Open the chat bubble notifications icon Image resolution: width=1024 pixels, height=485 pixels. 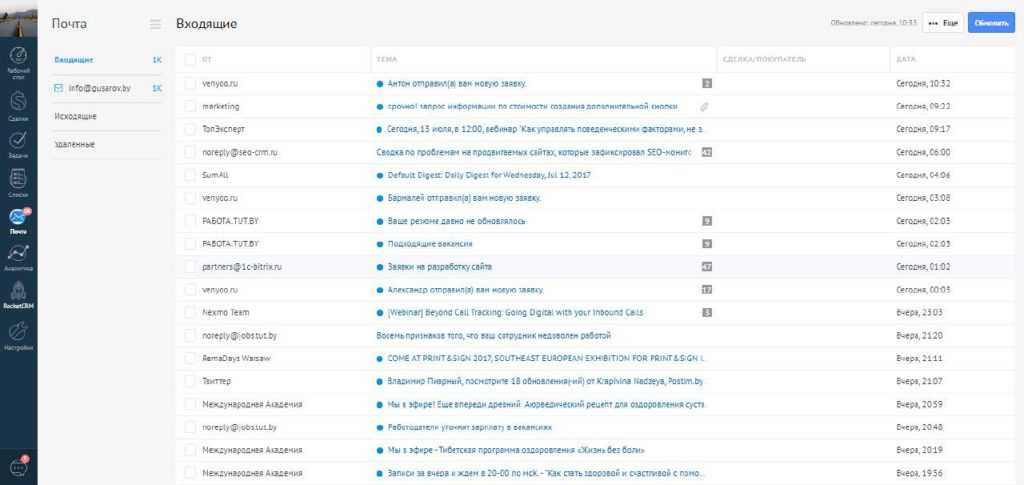pos(18,466)
